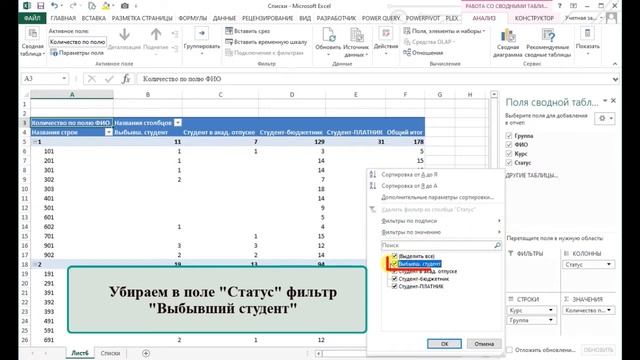
Task: Click the add new sheet plus icon
Action: tap(146, 353)
